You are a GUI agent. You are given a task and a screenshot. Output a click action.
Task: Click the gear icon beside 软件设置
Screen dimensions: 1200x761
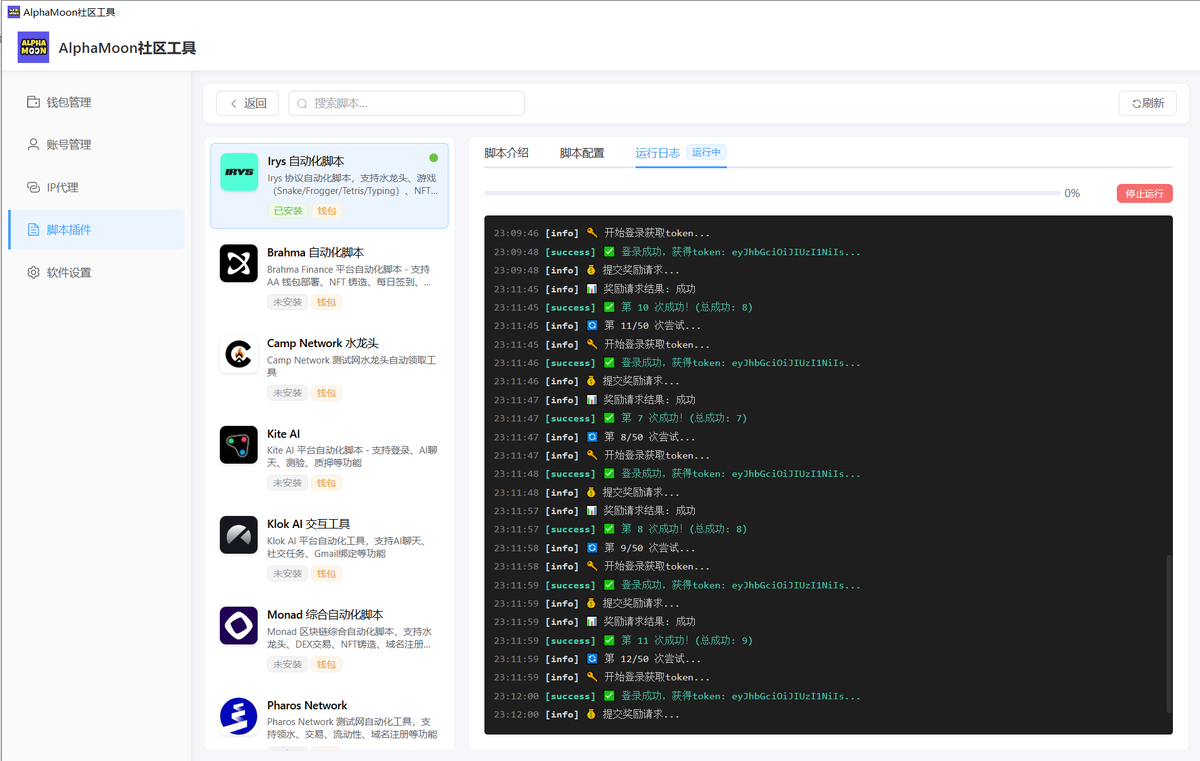click(x=34, y=272)
